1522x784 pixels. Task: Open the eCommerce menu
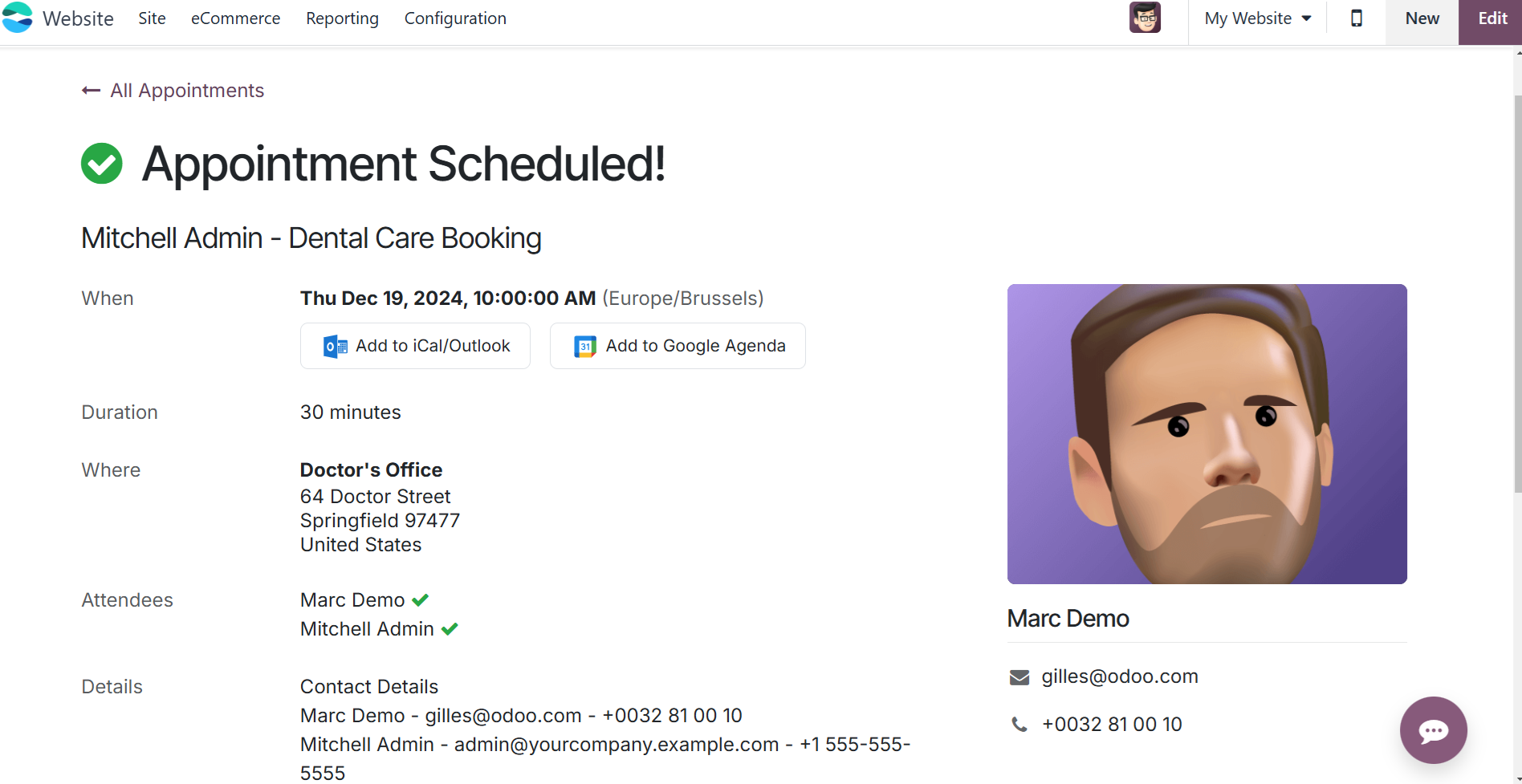(236, 18)
